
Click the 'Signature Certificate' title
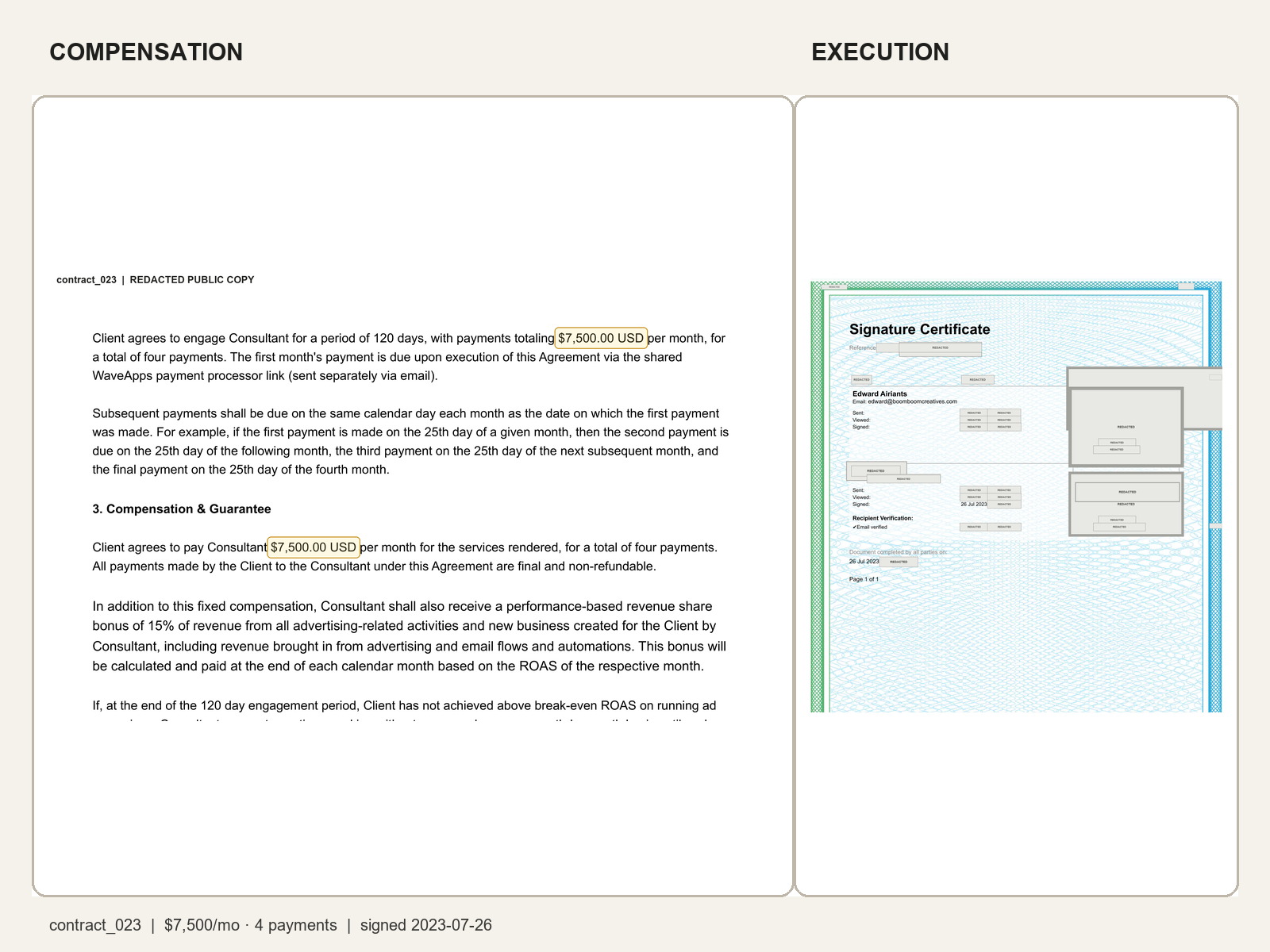920,329
